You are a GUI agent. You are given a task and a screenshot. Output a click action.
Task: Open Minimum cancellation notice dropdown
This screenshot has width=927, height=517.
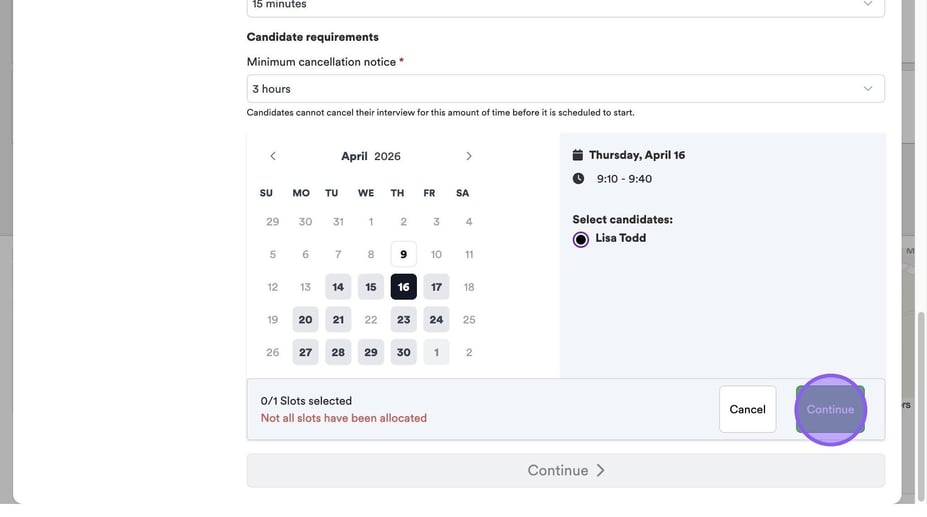coord(565,89)
